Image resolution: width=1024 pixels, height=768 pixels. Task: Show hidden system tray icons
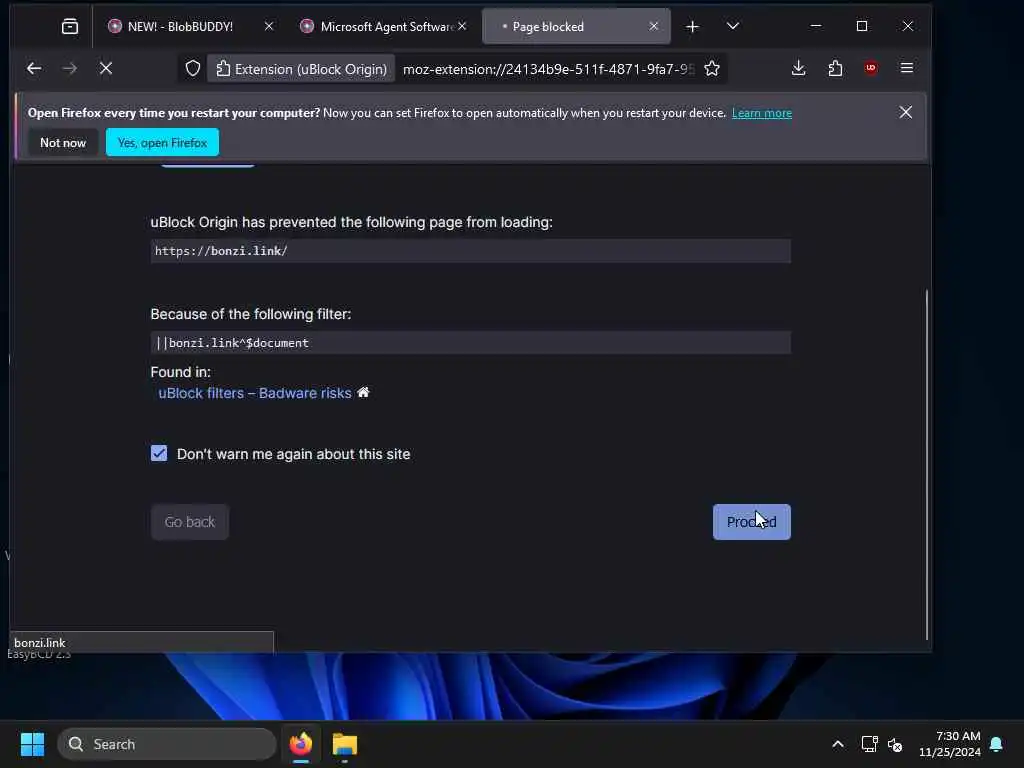(837, 744)
